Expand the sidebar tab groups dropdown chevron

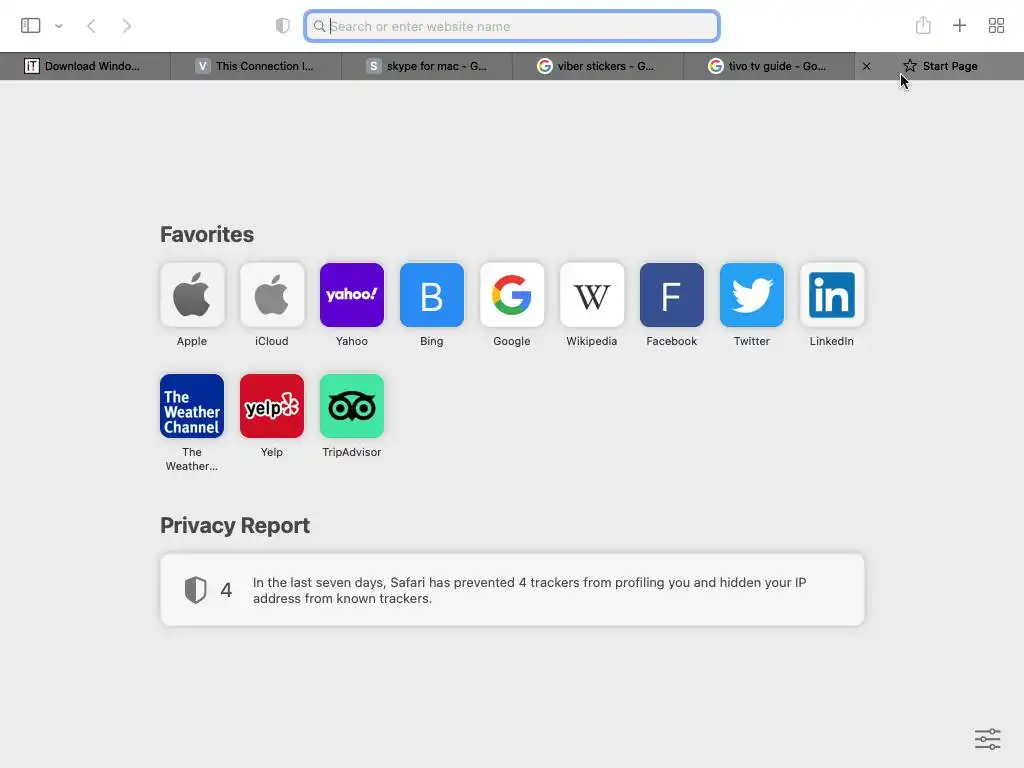[x=59, y=26]
